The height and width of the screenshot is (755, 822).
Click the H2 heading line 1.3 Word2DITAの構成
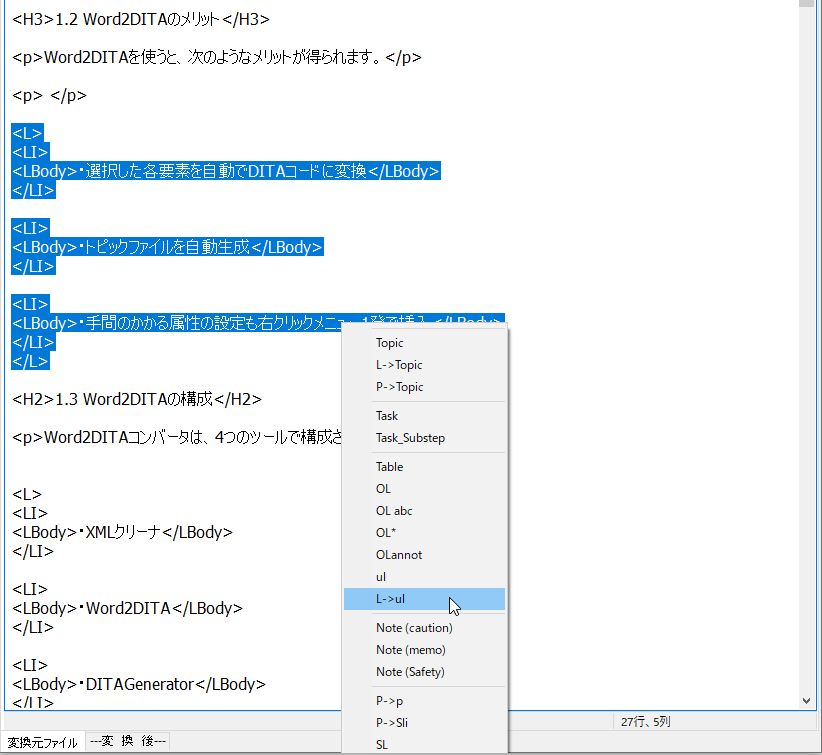click(x=137, y=400)
